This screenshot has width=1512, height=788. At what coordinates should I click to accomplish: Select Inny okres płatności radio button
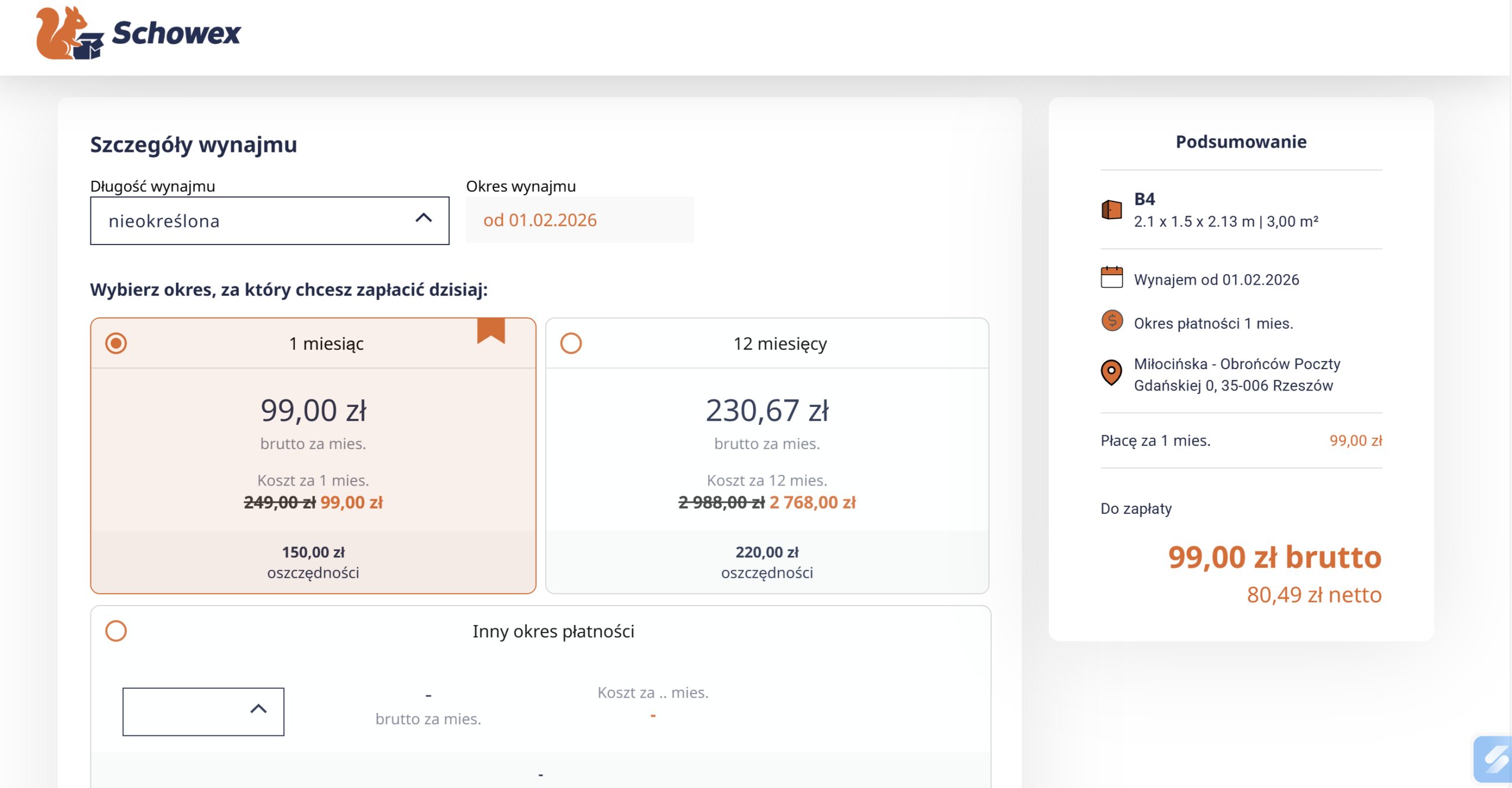[116, 631]
